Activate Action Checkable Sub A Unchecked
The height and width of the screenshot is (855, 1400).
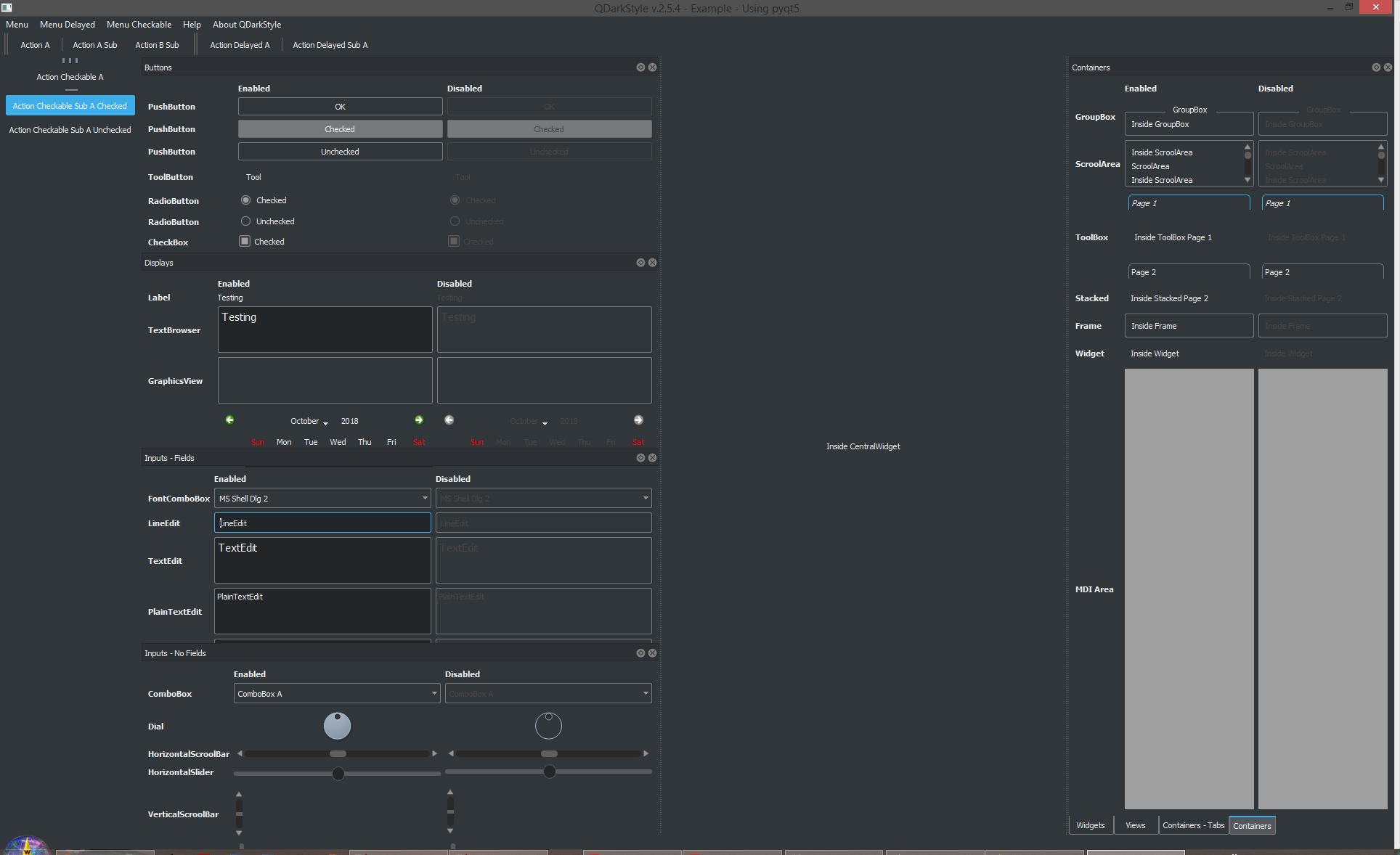[70, 130]
